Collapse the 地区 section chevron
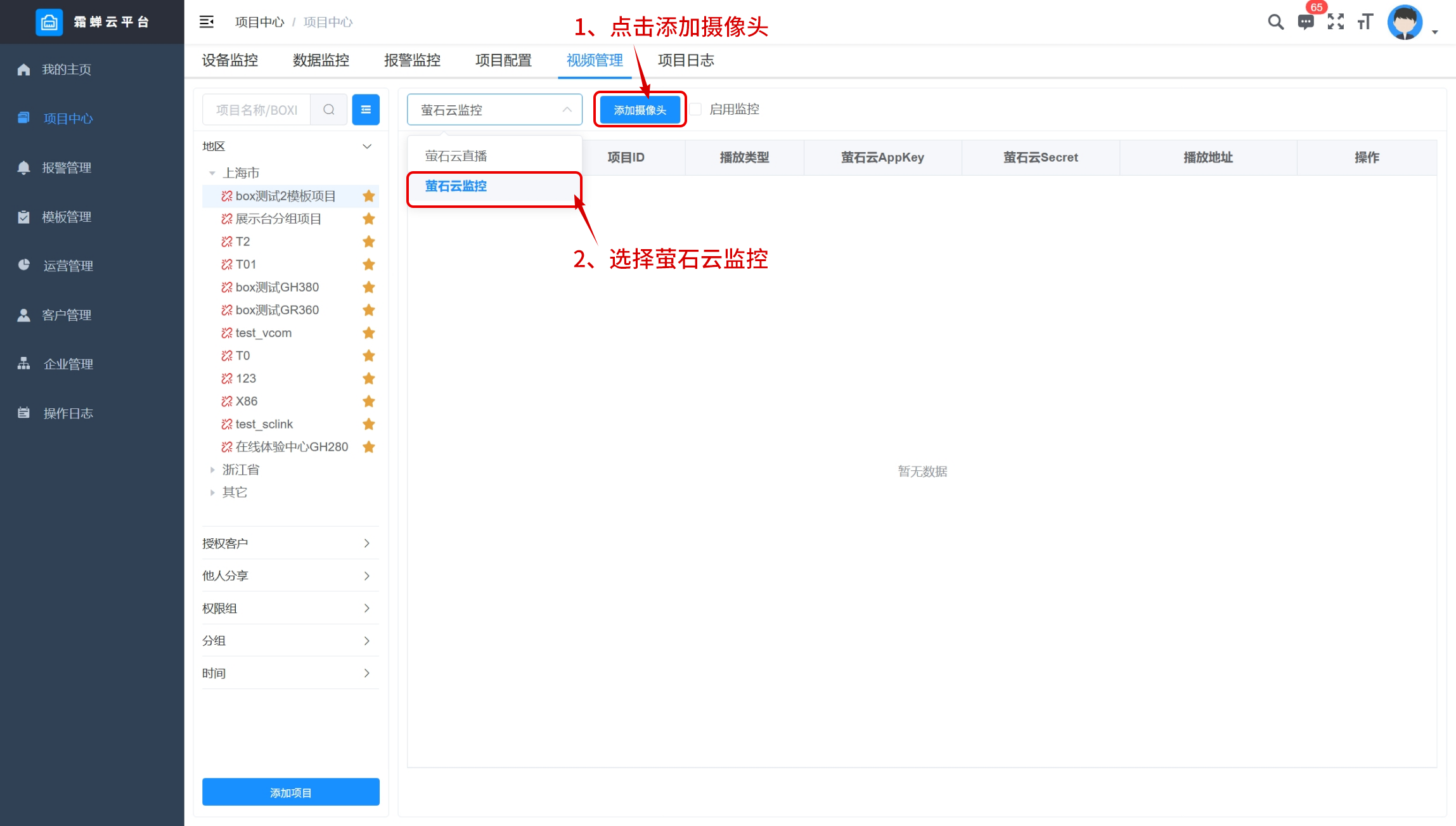Screen dimensions: 1456x826 click(x=367, y=146)
